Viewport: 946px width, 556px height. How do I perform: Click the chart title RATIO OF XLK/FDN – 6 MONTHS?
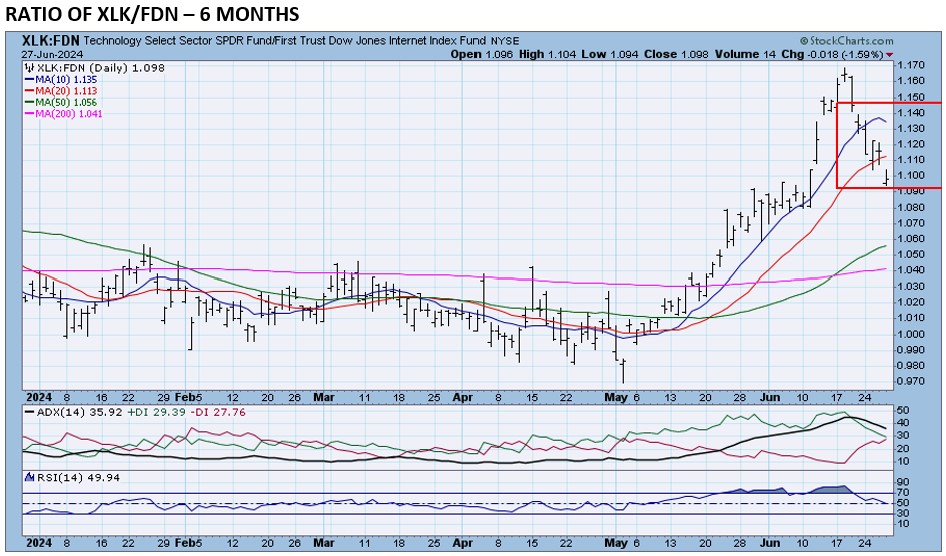point(151,13)
